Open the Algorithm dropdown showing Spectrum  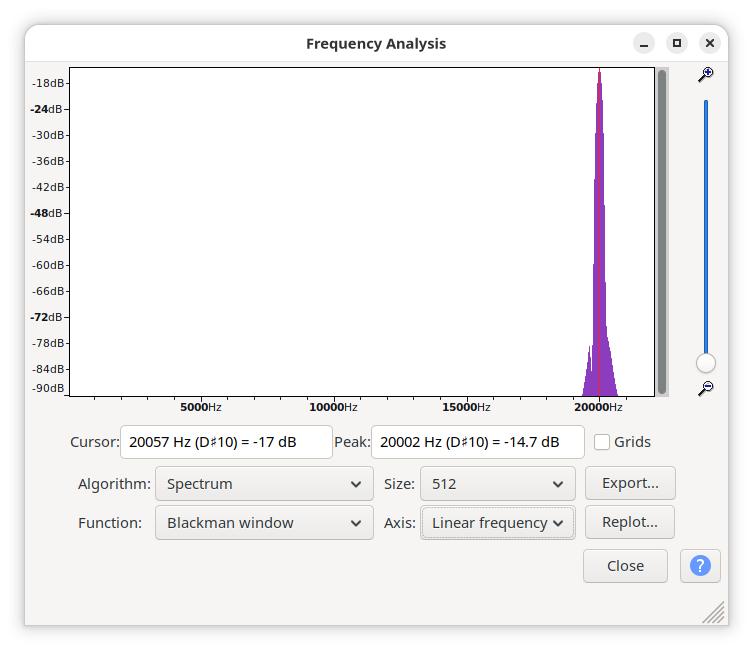coord(264,484)
